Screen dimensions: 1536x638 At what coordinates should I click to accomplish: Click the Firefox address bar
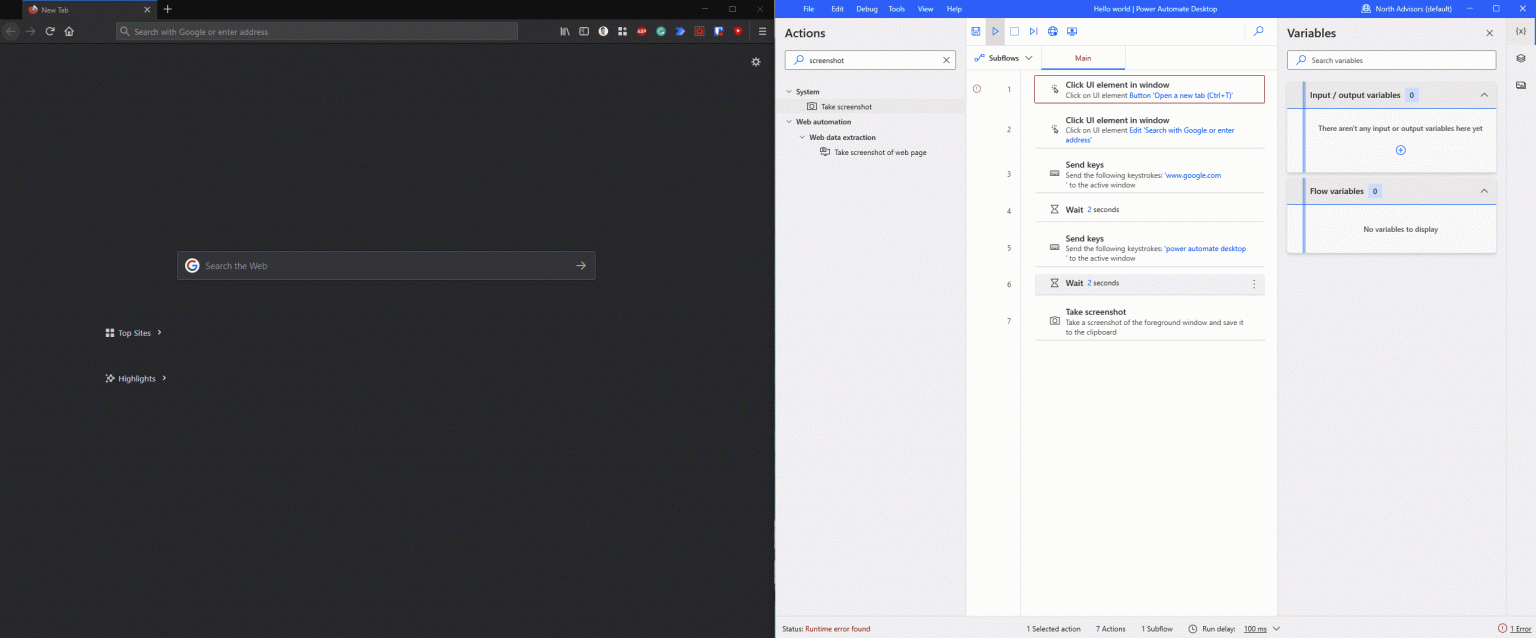(x=317, y=31)
